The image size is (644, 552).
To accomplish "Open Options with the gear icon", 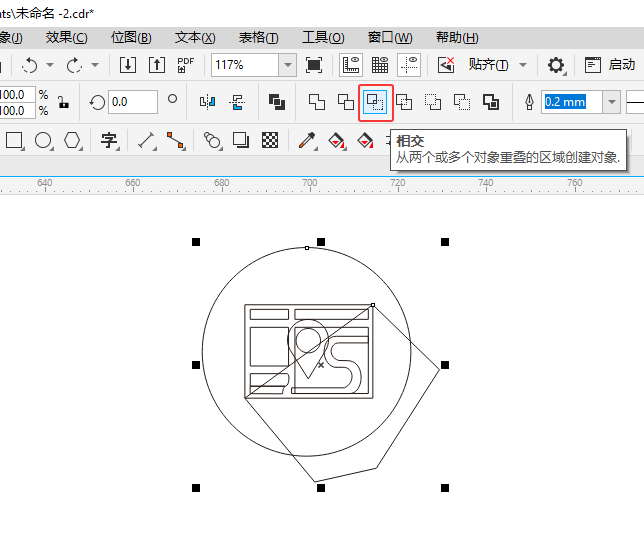I will click(557, 65).
